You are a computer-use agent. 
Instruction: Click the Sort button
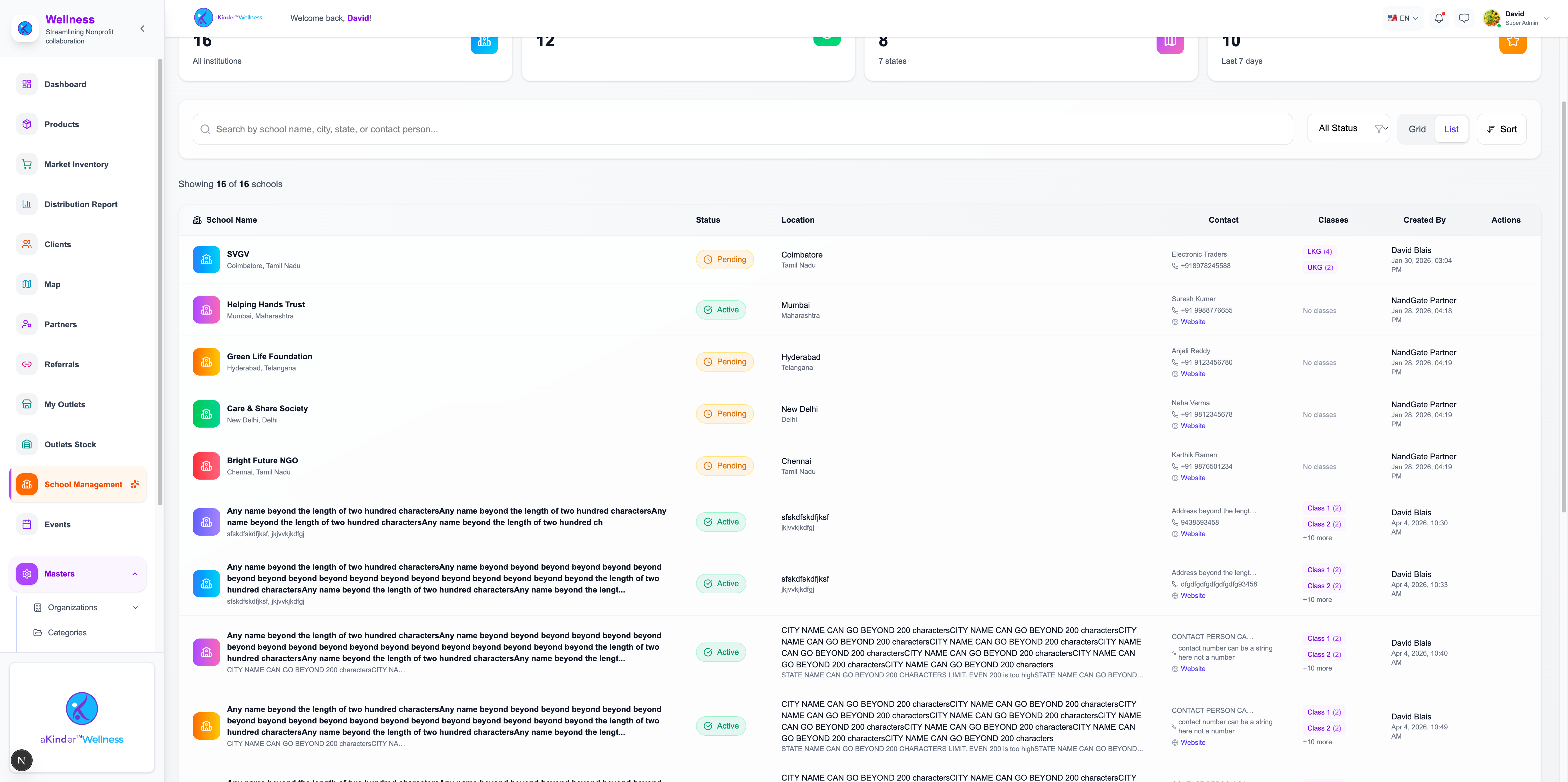pos(1502,129)
